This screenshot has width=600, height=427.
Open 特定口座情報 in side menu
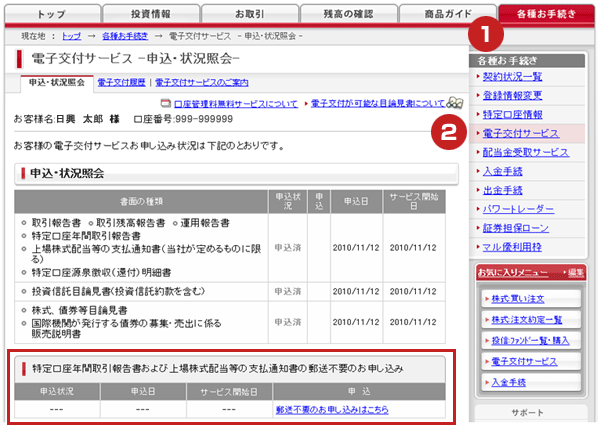tap(512, 114)
